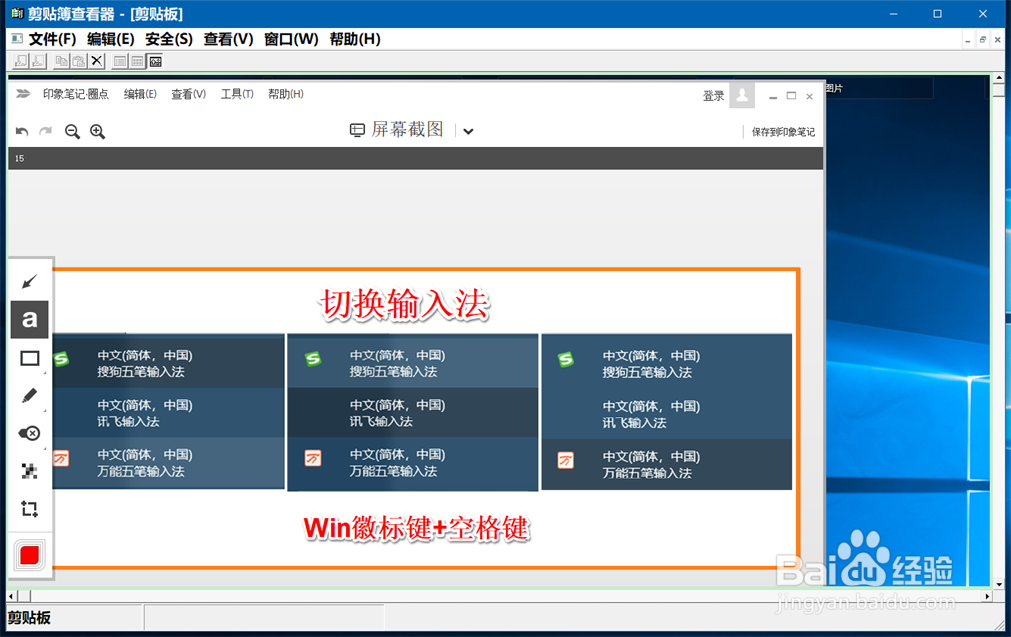The image size is (1011, 637).
Task: Click the 屏幕截图 capture button
Action: 397,130
